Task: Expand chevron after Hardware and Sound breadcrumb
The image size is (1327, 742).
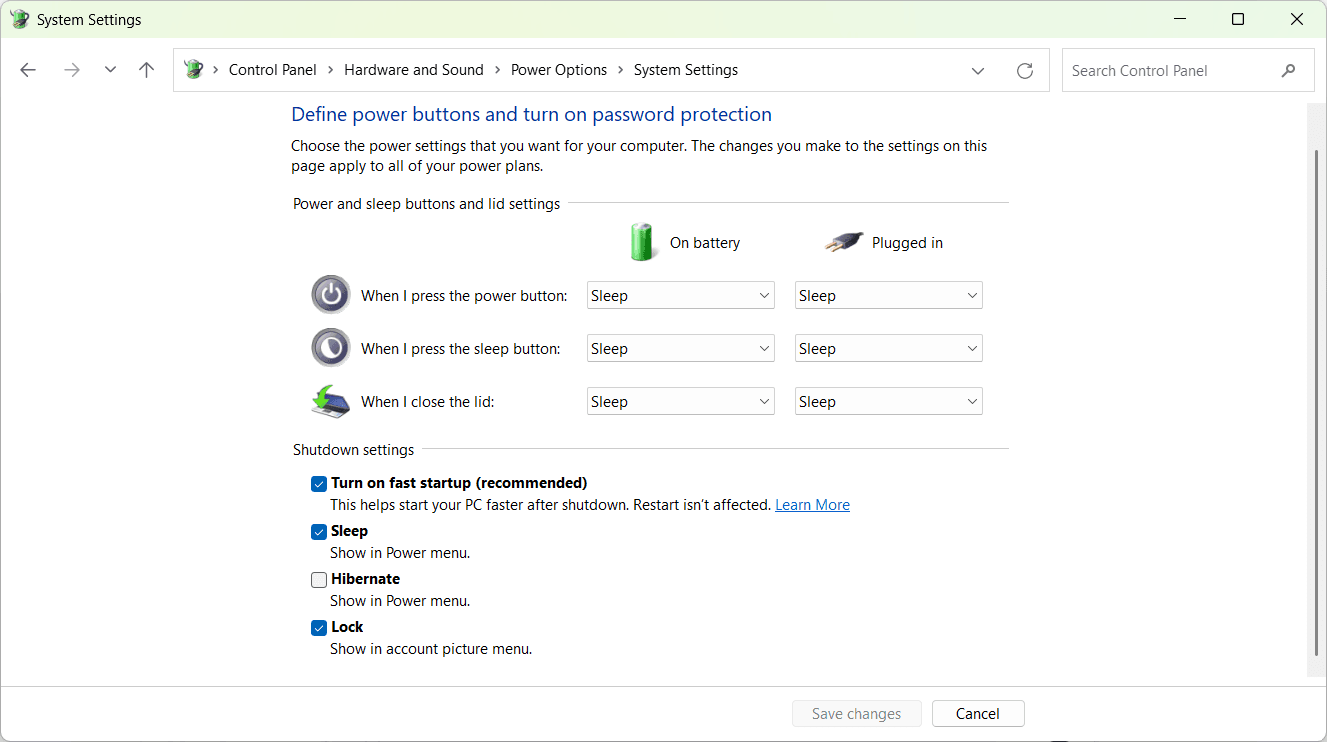Action: pyautogui.click(x=497, y=70)
